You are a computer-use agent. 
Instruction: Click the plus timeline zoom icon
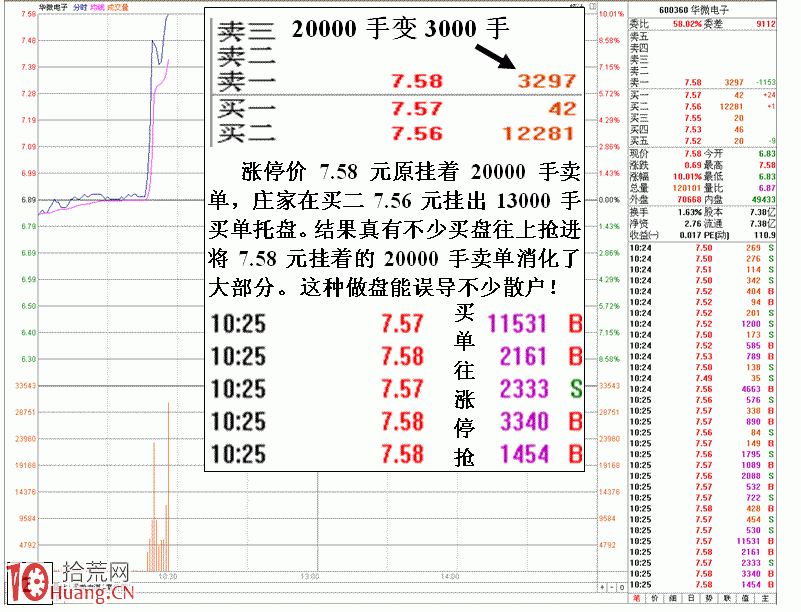click(602, 587)
